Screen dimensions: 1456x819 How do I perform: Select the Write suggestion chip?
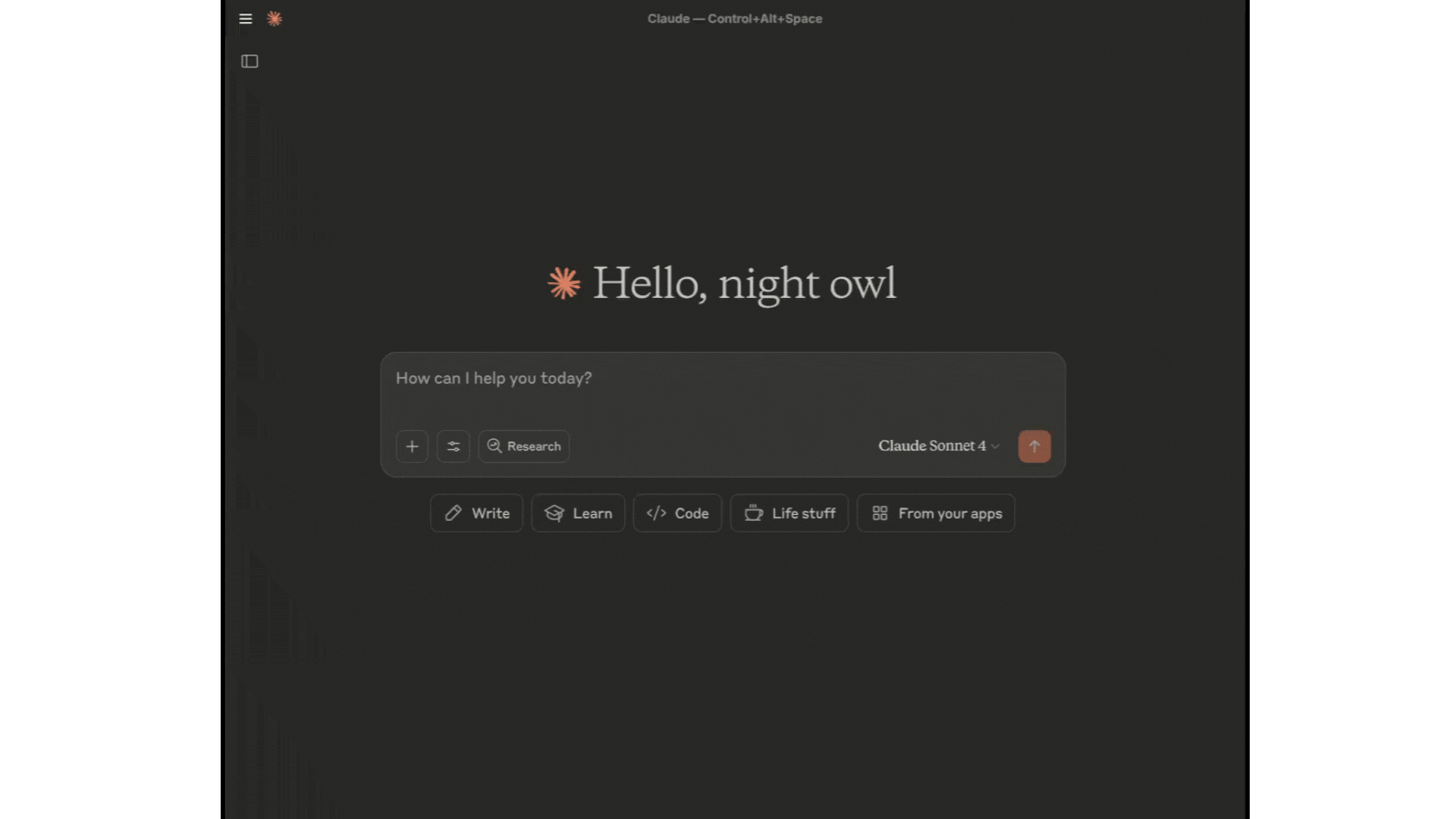[476, 513]
